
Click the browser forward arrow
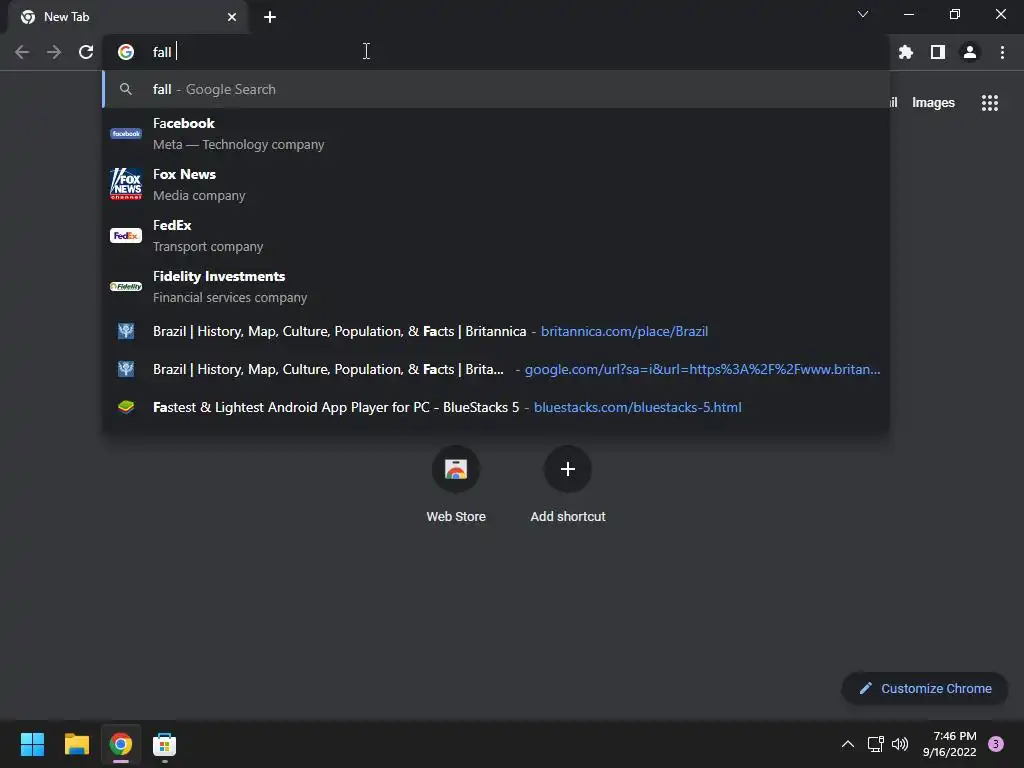pos(54,52)
